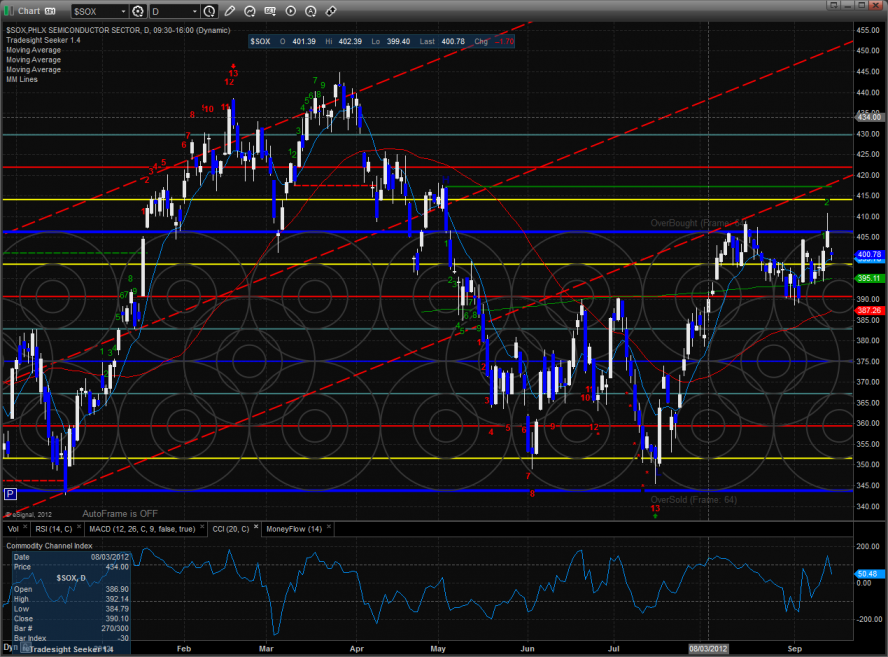
Task: Switch to the RSI (14, C) tab
Action: click(54, 528)
